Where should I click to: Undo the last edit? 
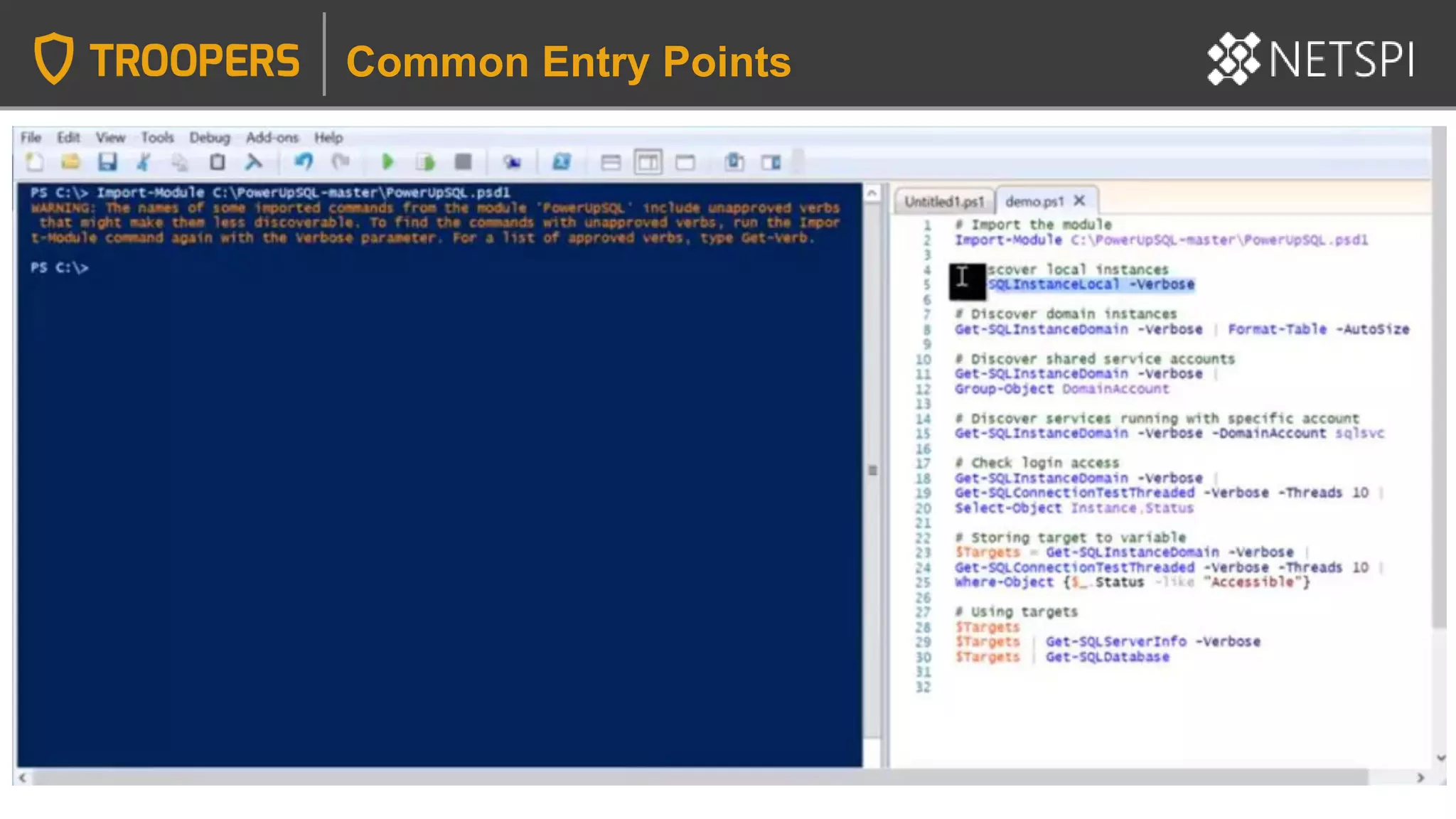(x=304, y=162)
